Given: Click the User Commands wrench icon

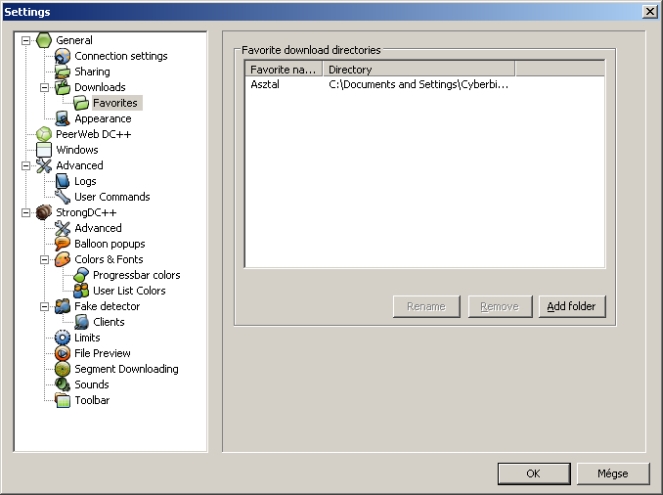Looking at the screenshot, I should tap(63, 197).
